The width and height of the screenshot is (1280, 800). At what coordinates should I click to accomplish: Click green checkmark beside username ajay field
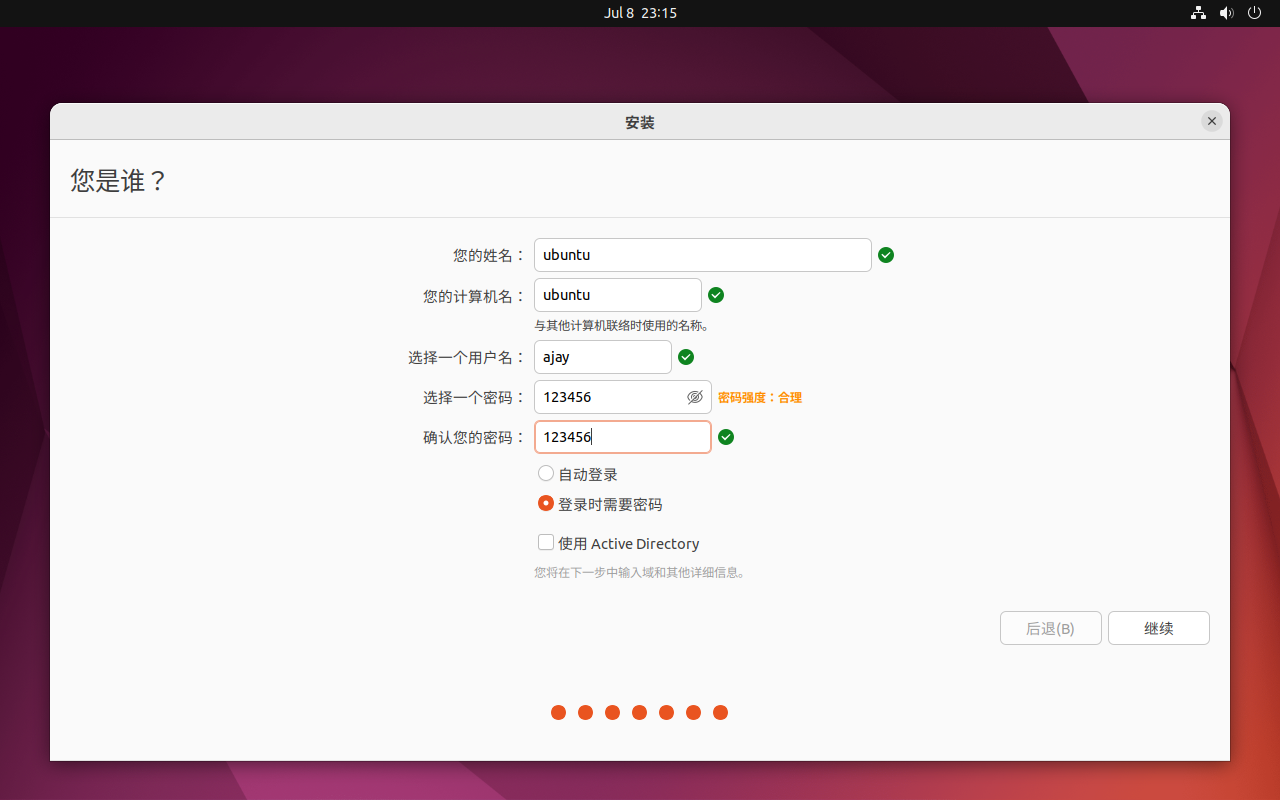click(x=686, y=357)
